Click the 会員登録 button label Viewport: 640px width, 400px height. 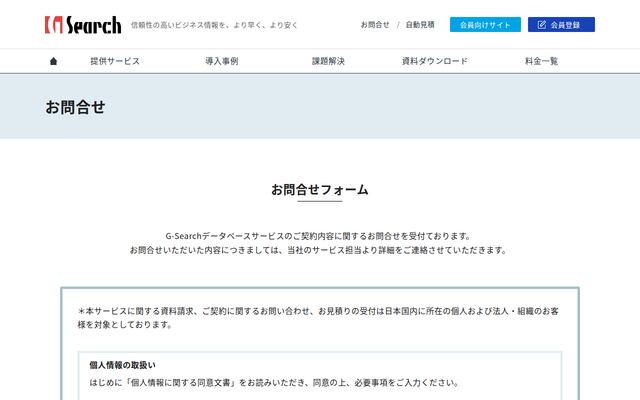[565, 25]
